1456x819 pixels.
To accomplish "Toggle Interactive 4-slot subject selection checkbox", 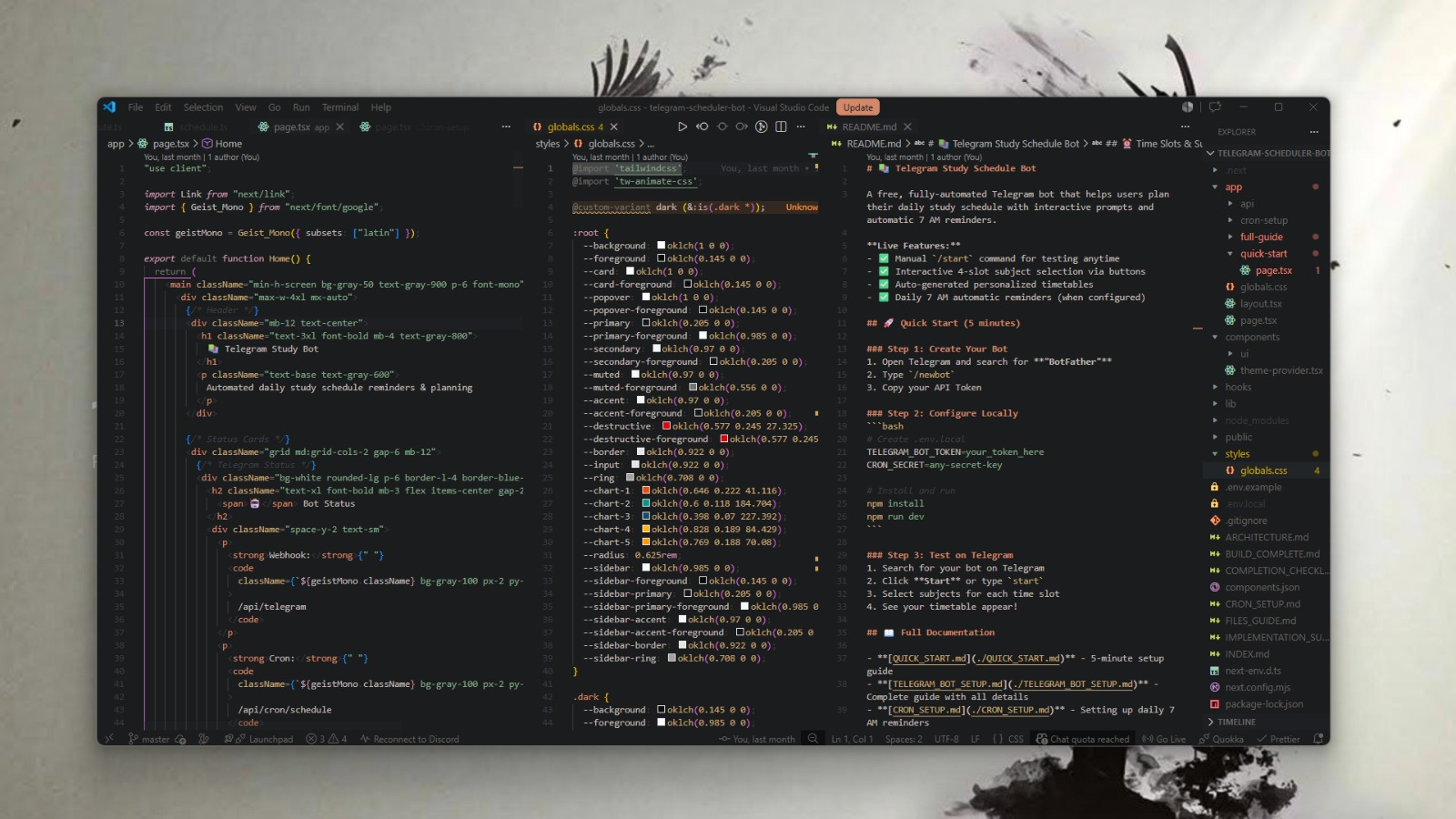I will tap(884, 271).
